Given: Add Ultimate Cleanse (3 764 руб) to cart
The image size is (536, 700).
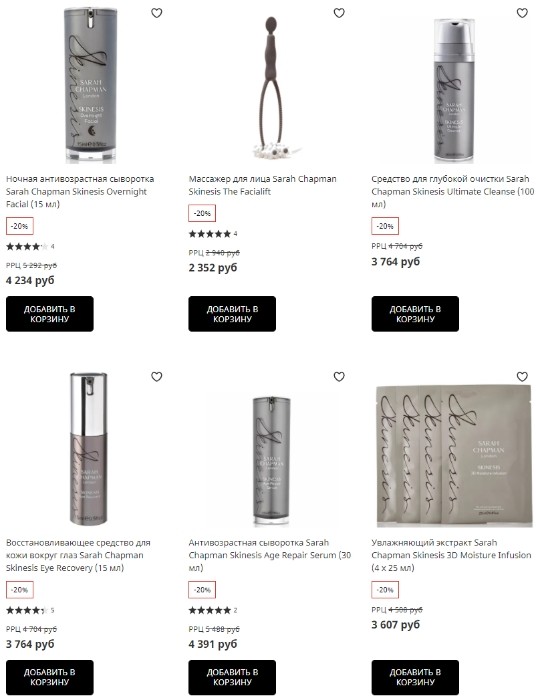Looking at the screenshot, I should click(x=415, y=313).
